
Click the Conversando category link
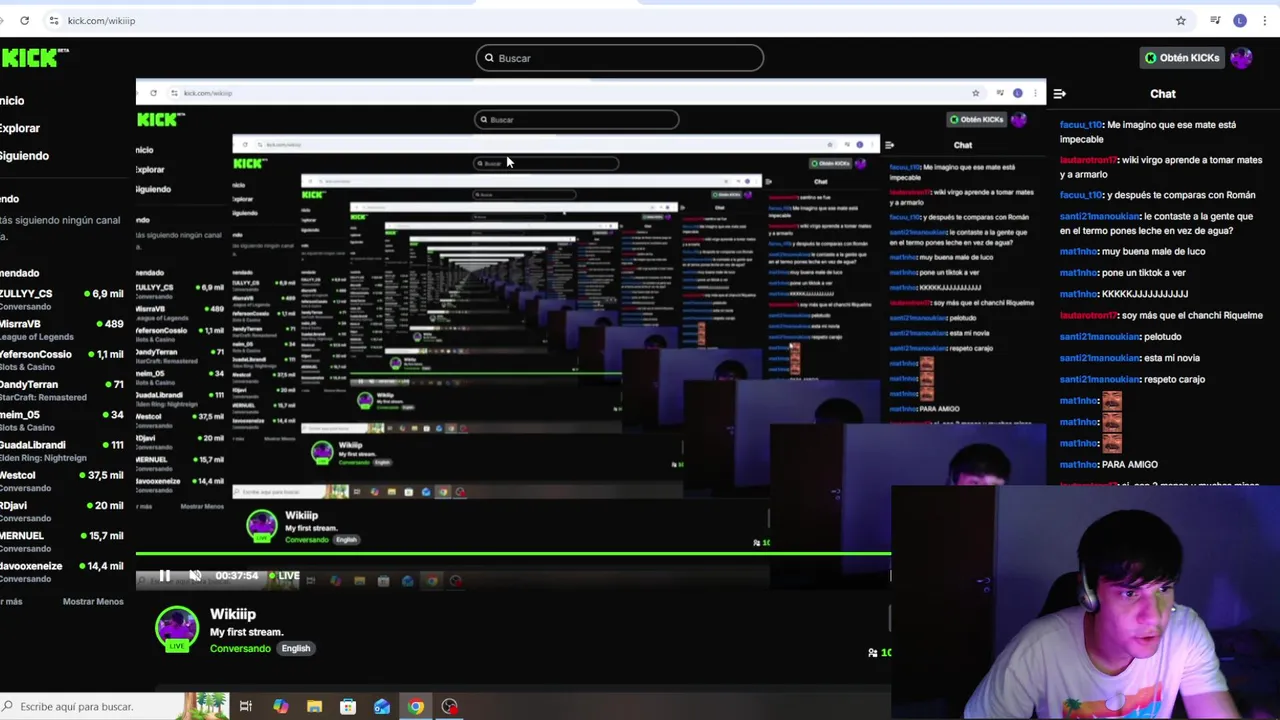240,649
